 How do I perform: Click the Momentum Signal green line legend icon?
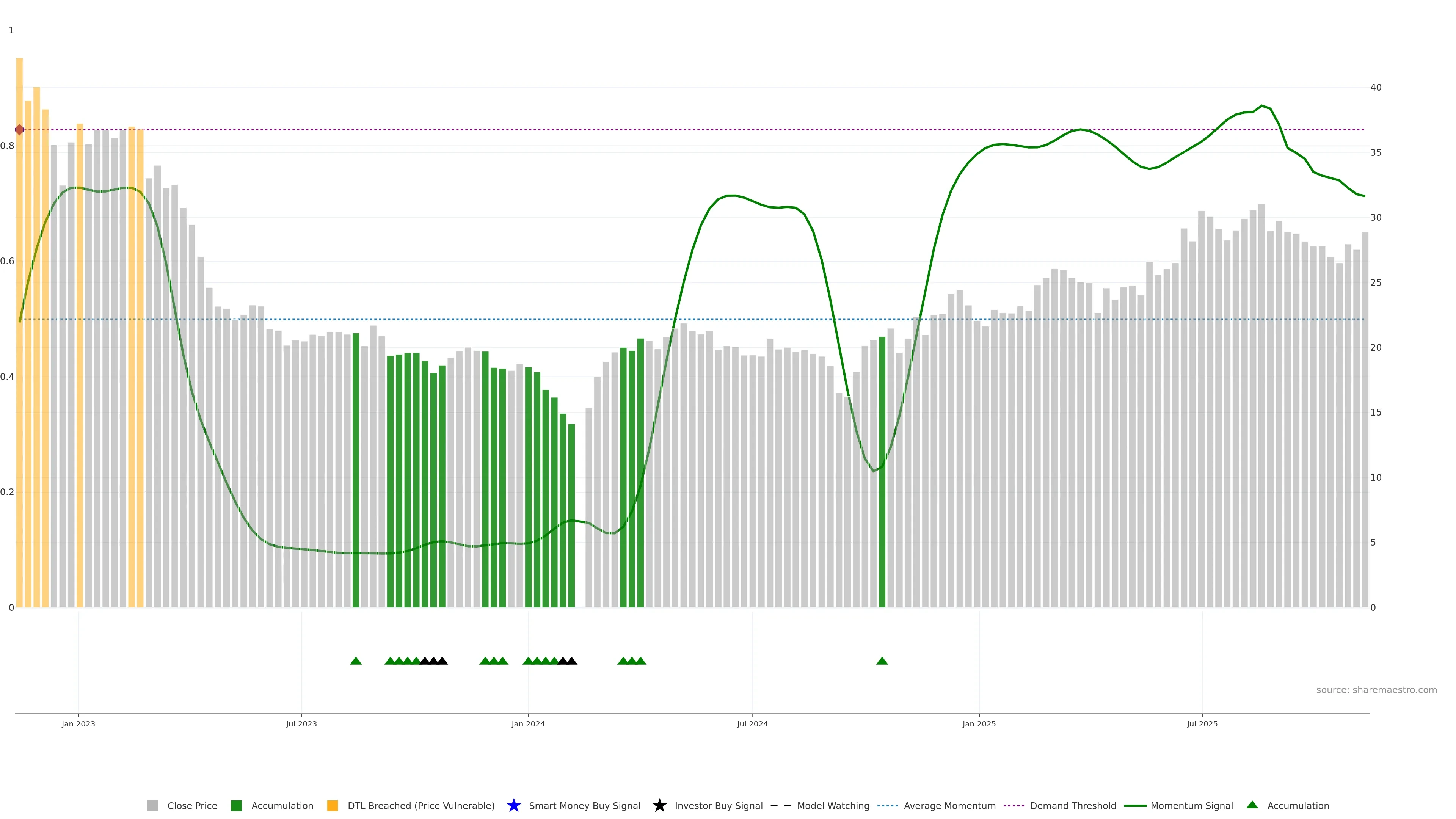click(1135, 805)
